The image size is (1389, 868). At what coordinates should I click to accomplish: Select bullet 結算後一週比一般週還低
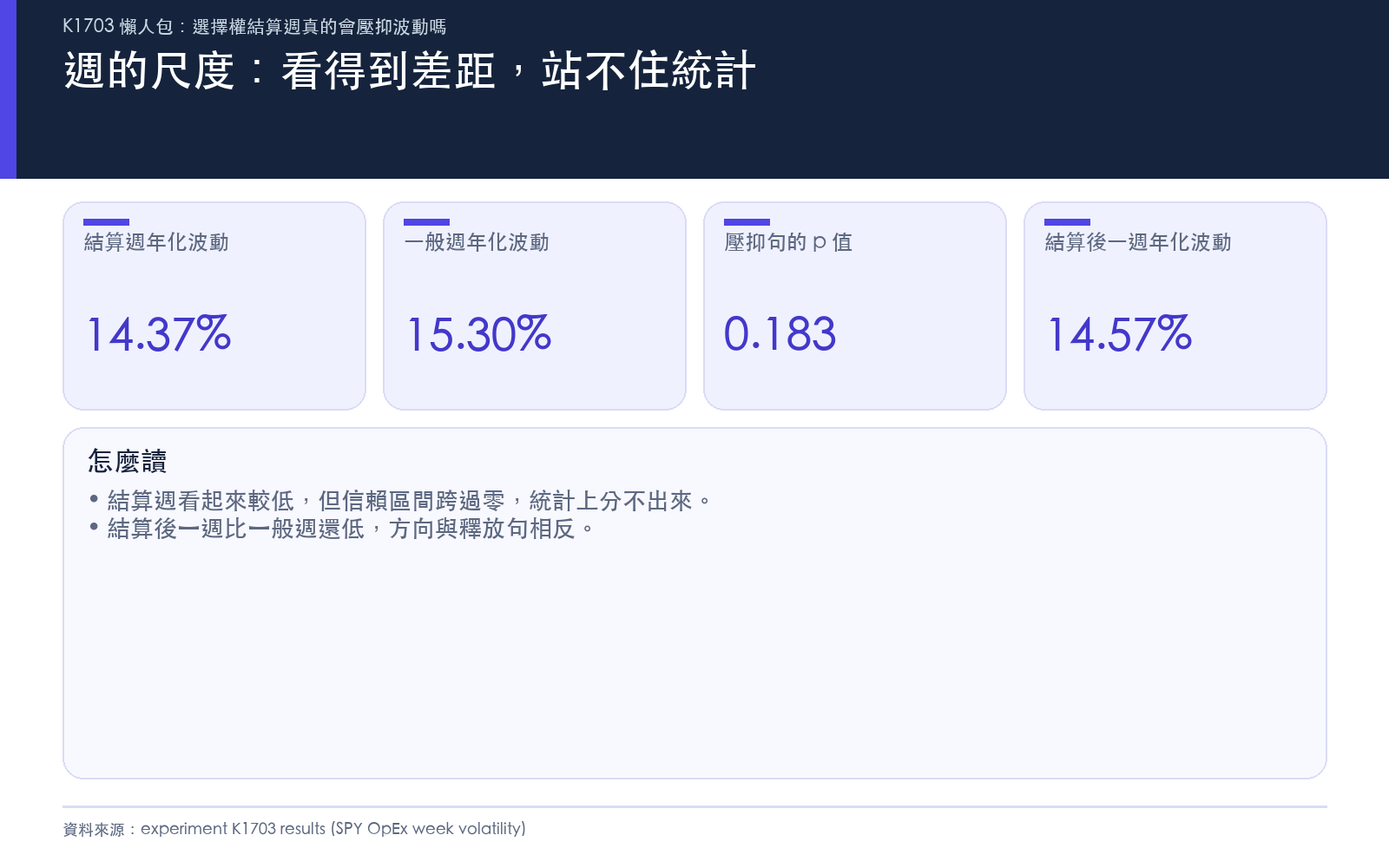click(x=341, y=529)
